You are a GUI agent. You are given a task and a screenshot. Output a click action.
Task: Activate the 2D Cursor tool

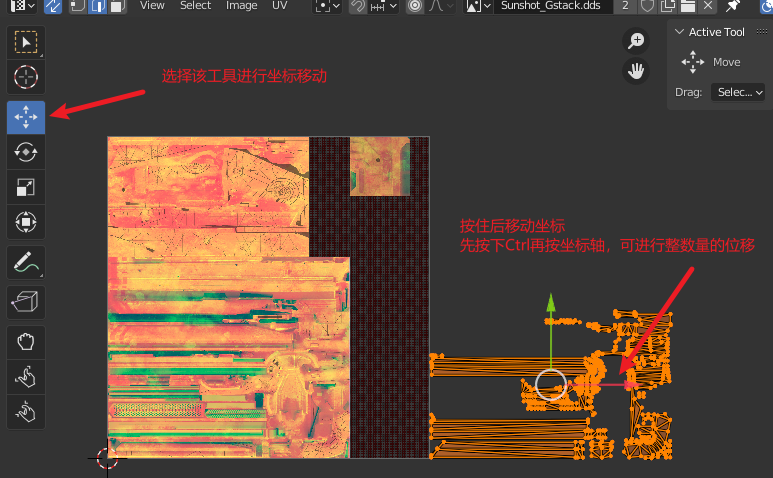(26, 76)
